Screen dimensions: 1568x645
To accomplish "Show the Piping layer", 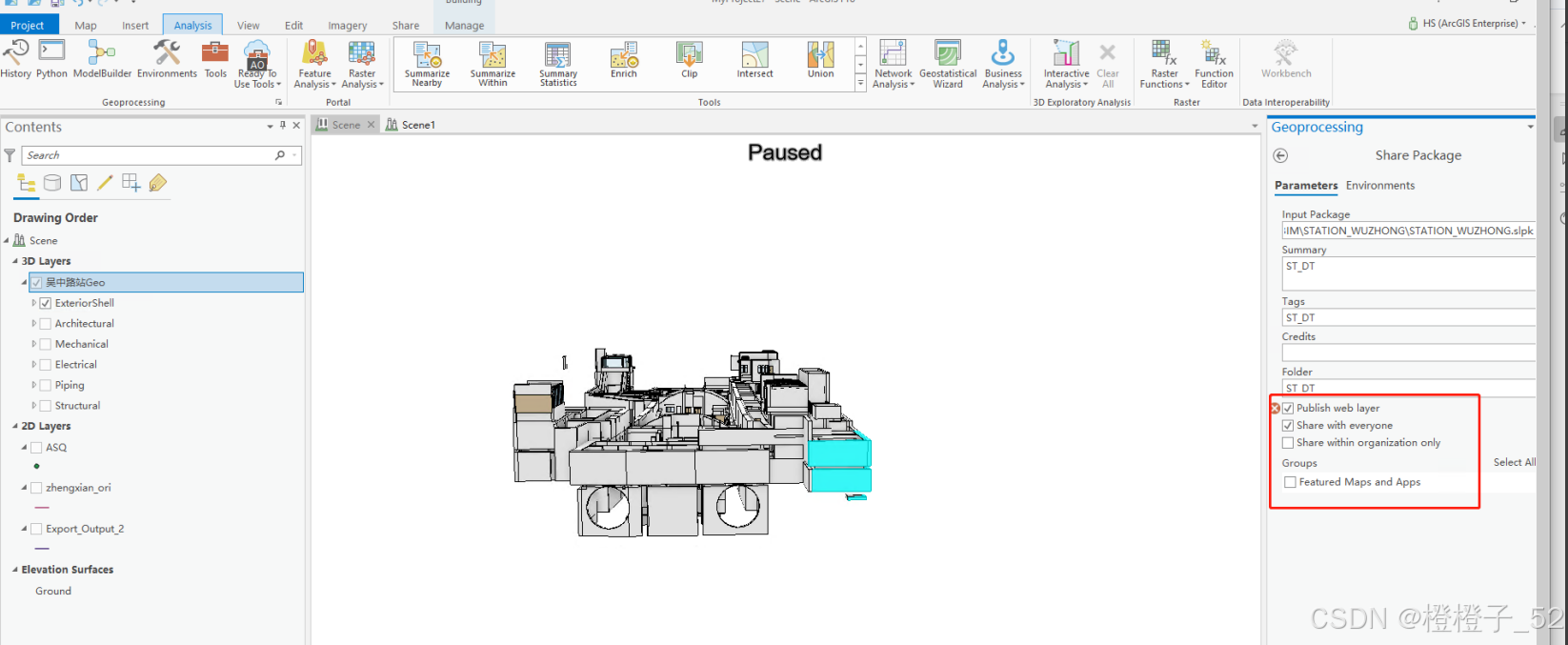I will coord(45,385).
